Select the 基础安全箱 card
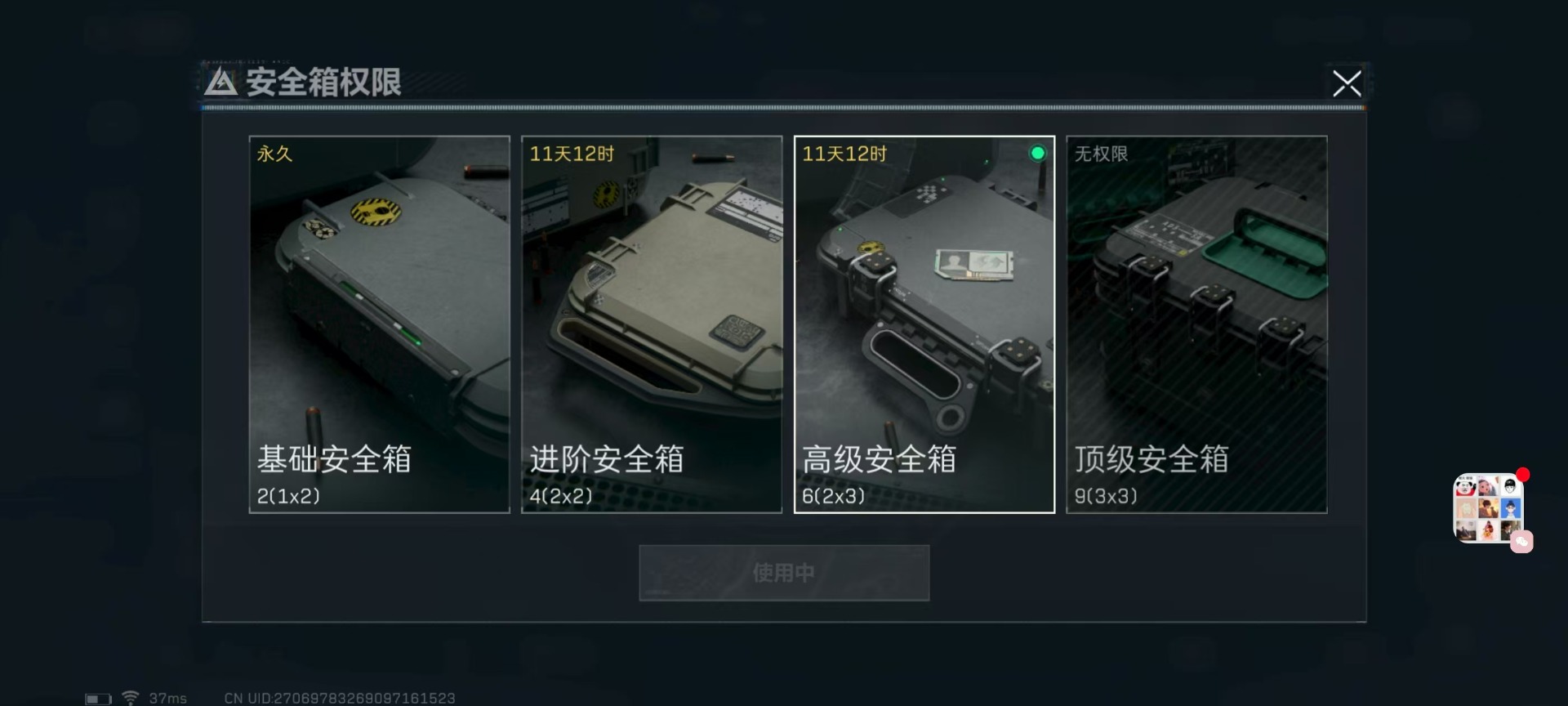 [379, 324]
